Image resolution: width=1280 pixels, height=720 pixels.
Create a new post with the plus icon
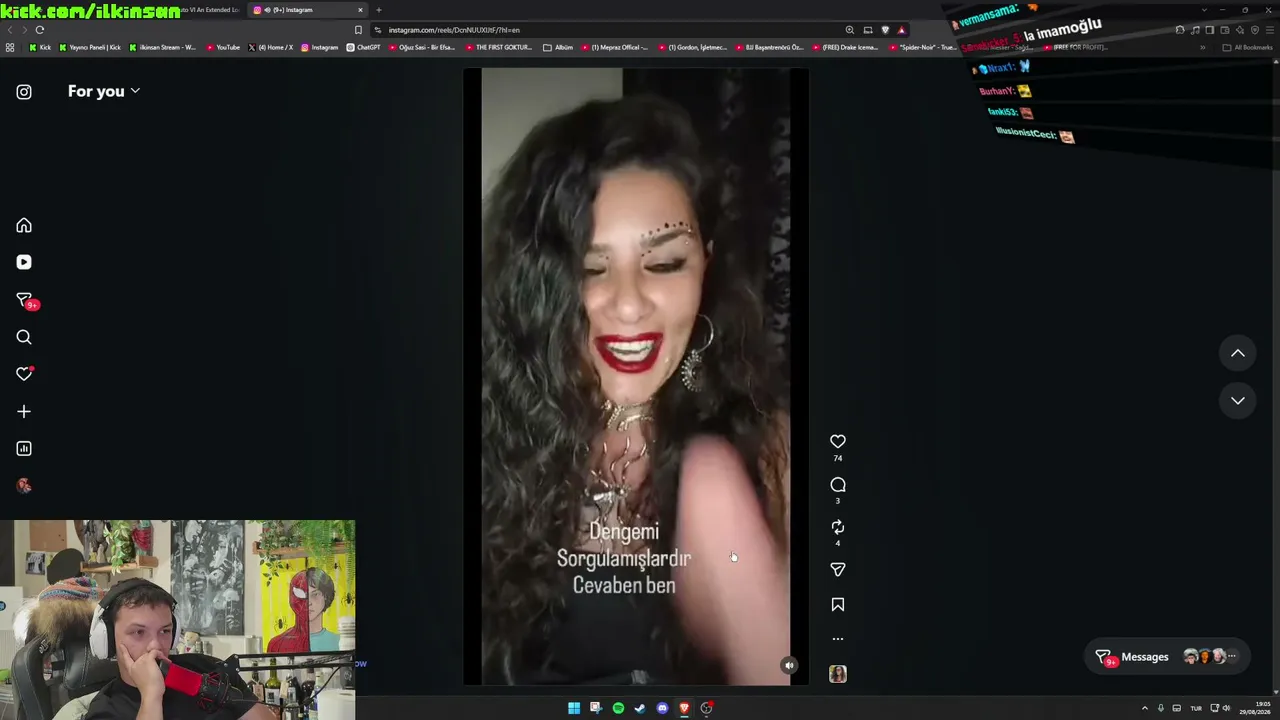point(24,411)
